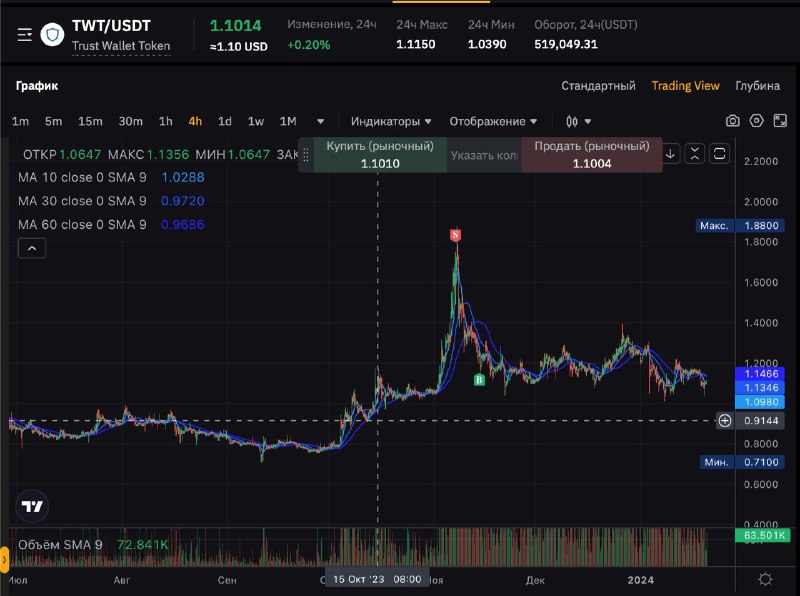This screenshot has height=596, width=800.
Task: Click the turnover value 519,049.31
Action: point(566,44)
